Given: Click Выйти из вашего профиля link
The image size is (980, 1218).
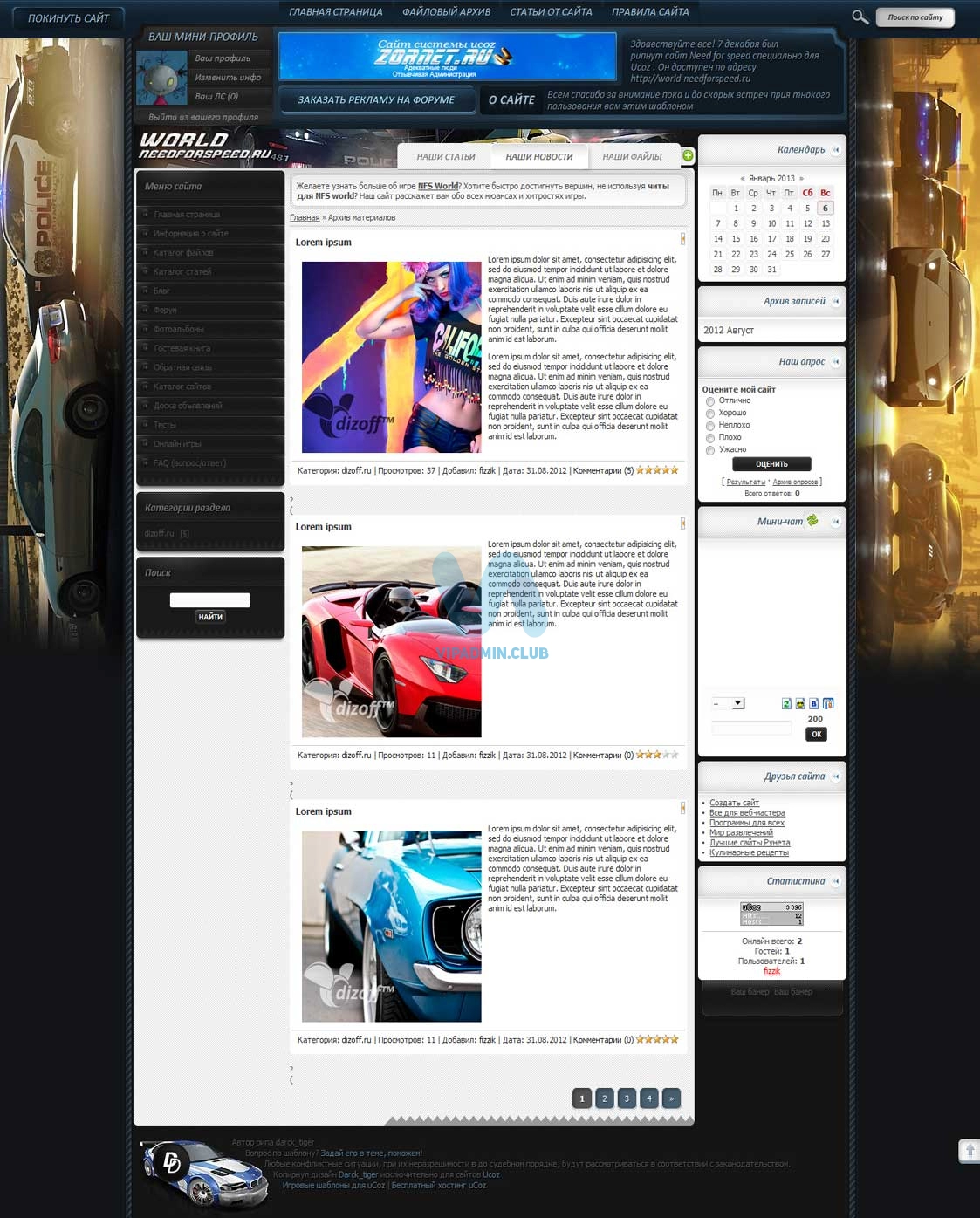Looking at the screenshot, I should click(203, 117).
